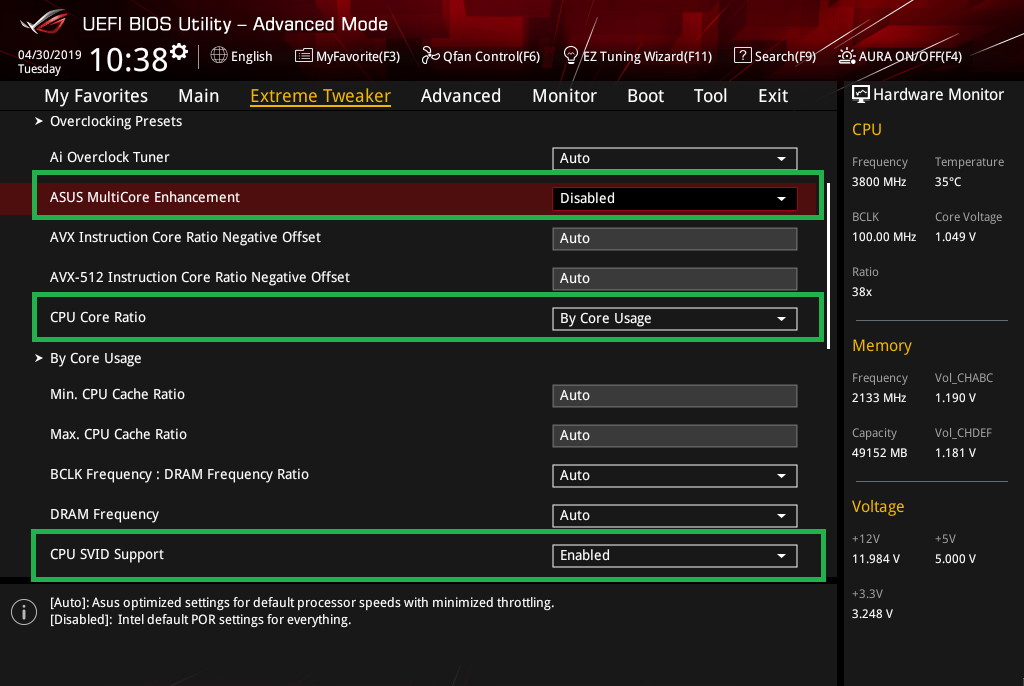The width and height of the screenshot is (1024, 686).
Task: Click CPU temperature value 35°C
Action: (948, 182)
